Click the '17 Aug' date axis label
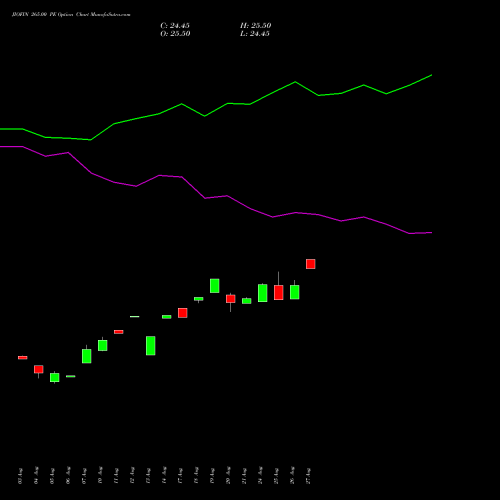 [x=181, y=476]
